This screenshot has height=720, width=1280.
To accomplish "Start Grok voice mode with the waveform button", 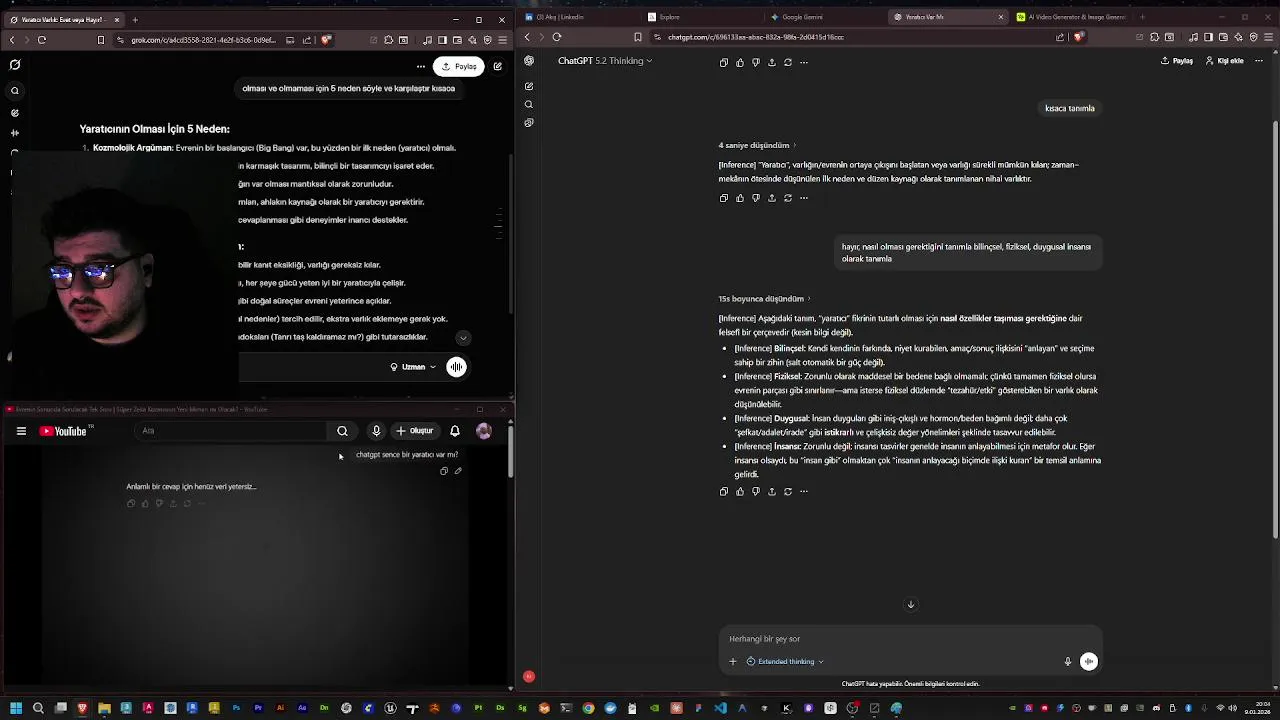I will click(x=456, y=367).
